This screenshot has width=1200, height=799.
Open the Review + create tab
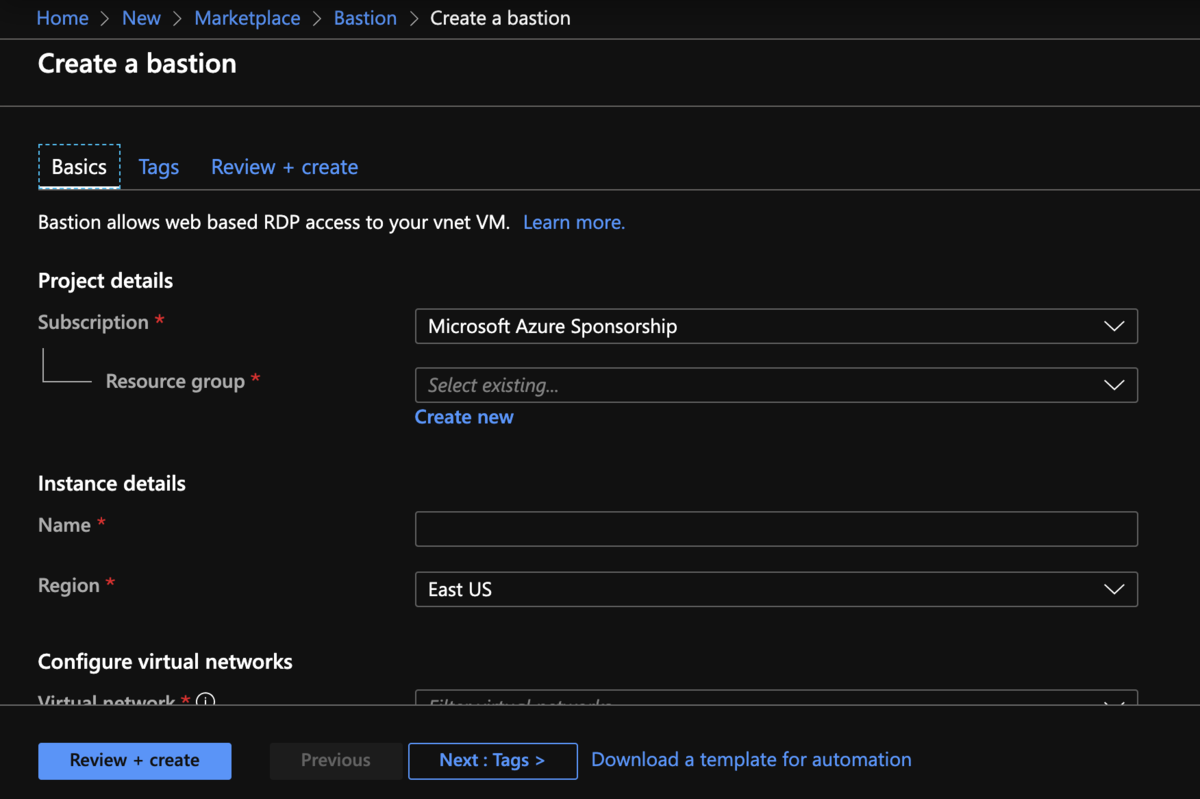pyautogui.click(x=284, y=167)
